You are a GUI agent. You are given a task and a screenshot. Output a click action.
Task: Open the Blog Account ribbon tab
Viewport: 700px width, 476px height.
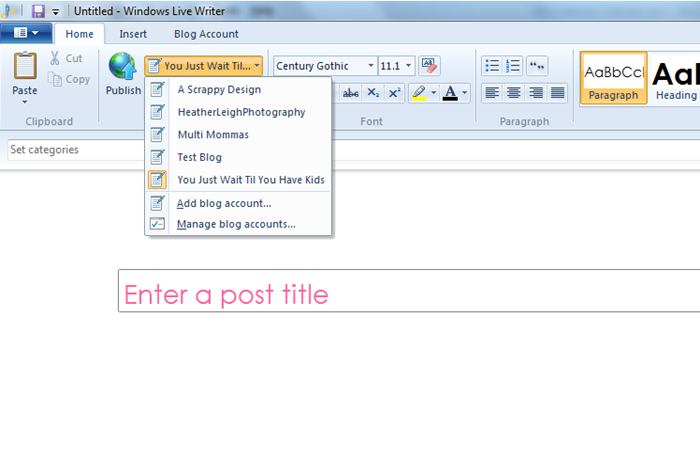tap(206, 34)
